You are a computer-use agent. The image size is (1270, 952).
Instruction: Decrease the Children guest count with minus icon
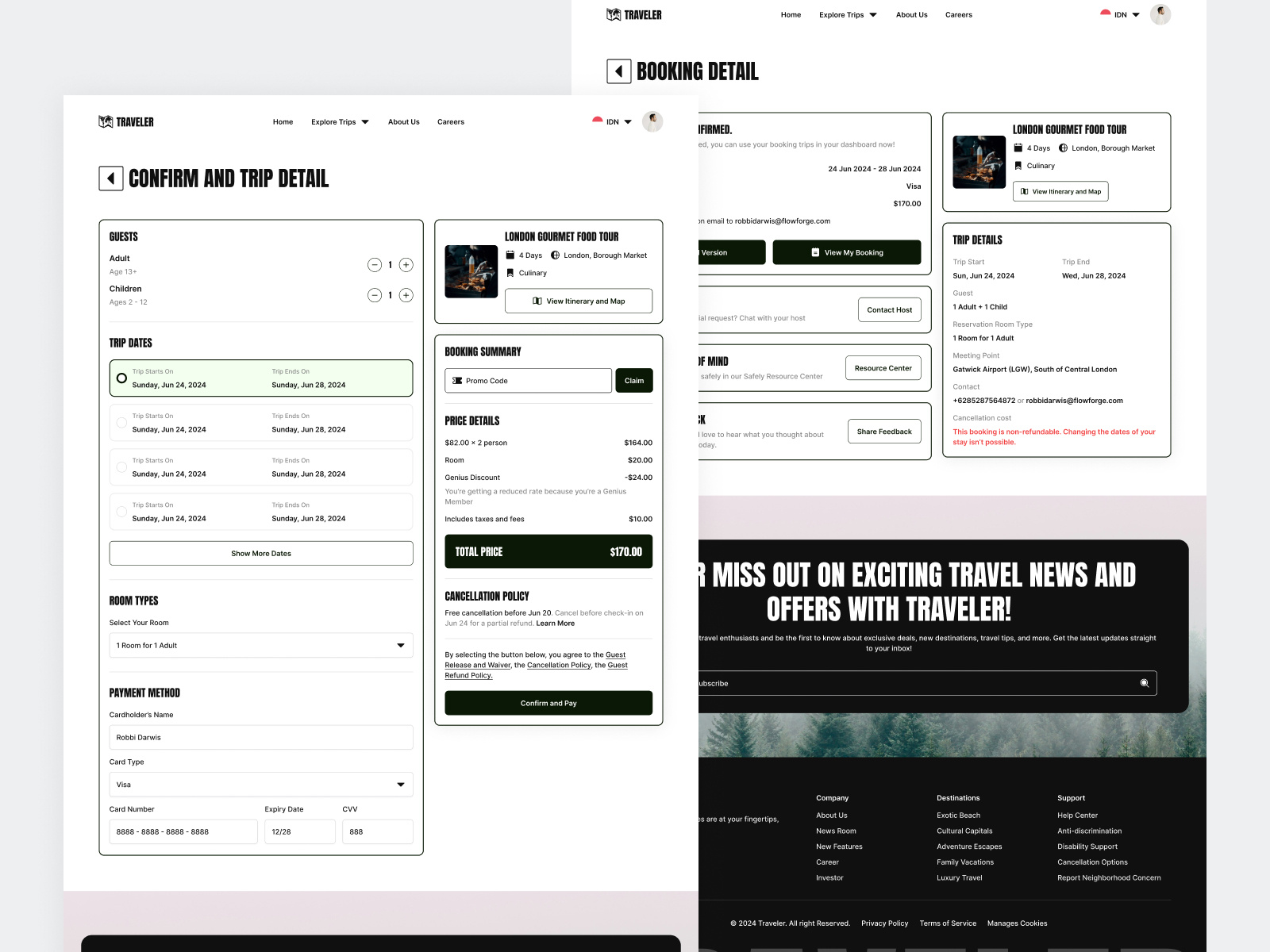pyautogui.click(x=375, y=294)
